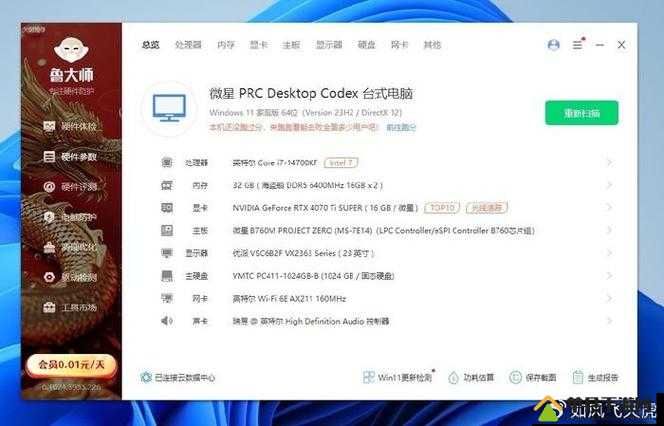Minimize the 鲁大师 window
The image size is (664, 426).
600,44
